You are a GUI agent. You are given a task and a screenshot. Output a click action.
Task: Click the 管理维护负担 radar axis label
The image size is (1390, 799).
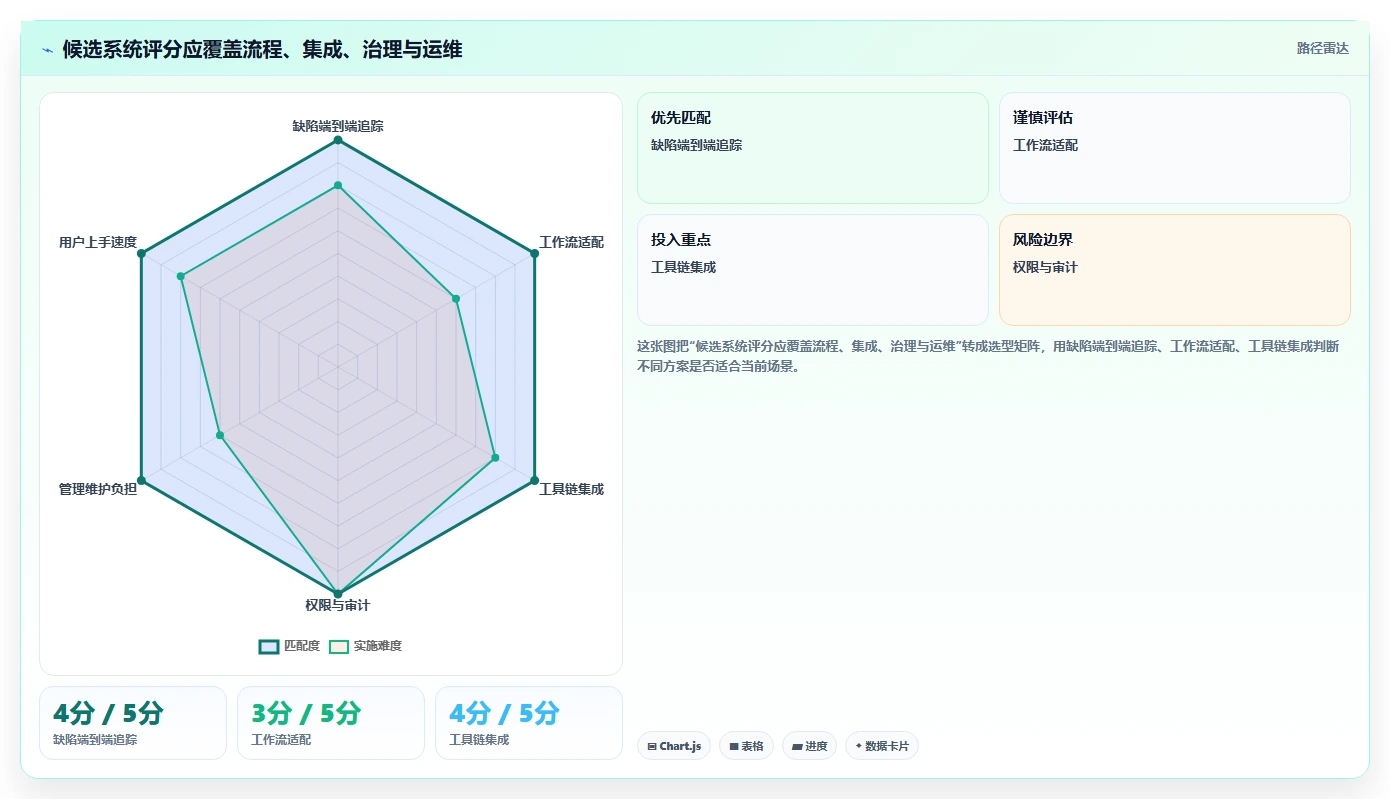click(x=98, y=489)
